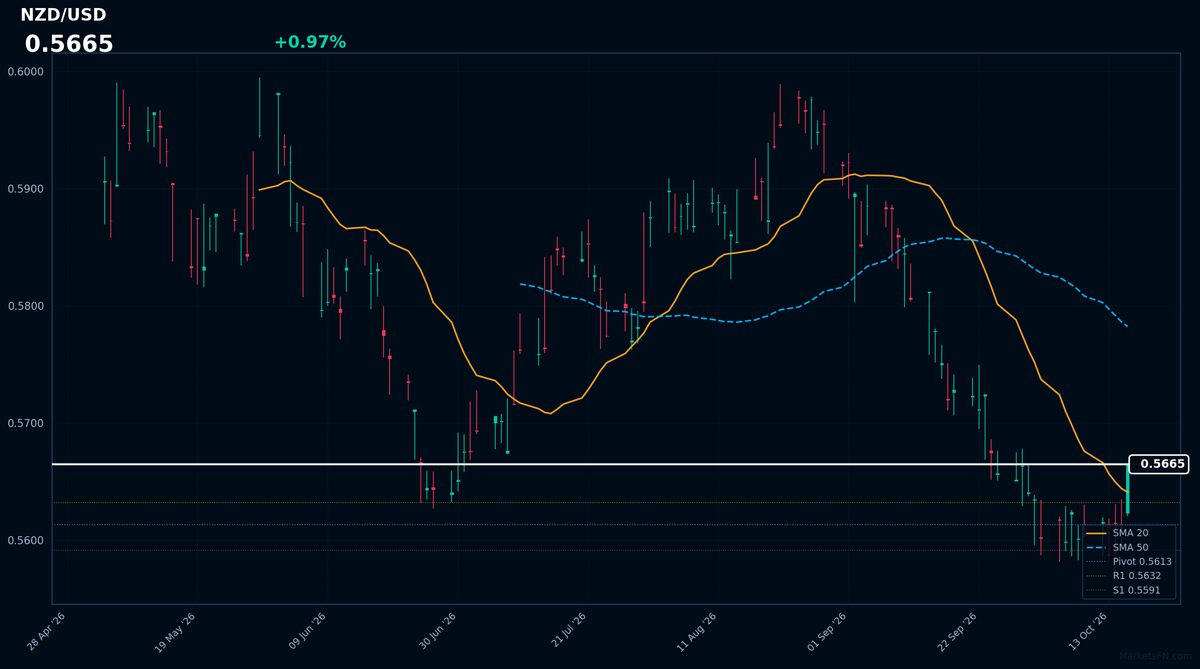Click the SMA 20 legend entry

pyautogui.click(x=1130, y=533)
